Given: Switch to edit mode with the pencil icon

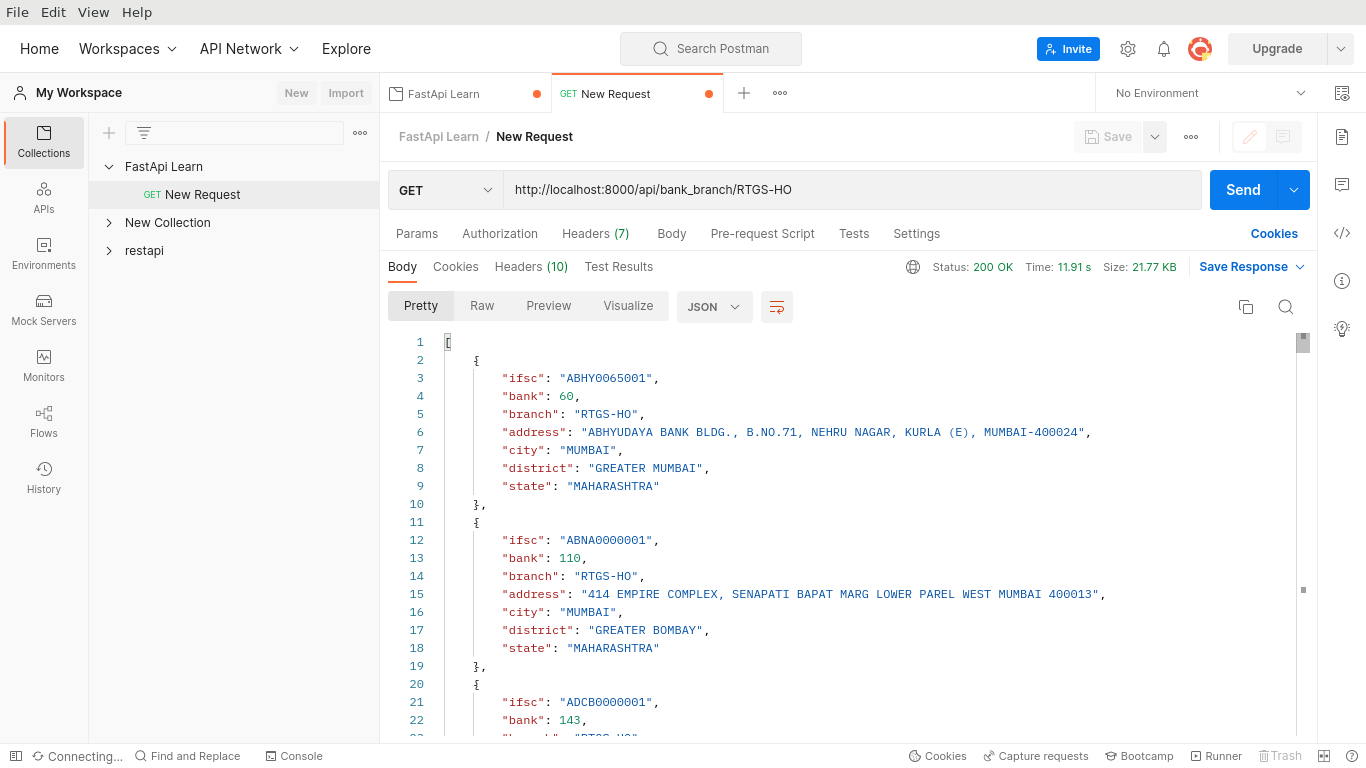Looking at the screenshot, I should click(1250, 137).
